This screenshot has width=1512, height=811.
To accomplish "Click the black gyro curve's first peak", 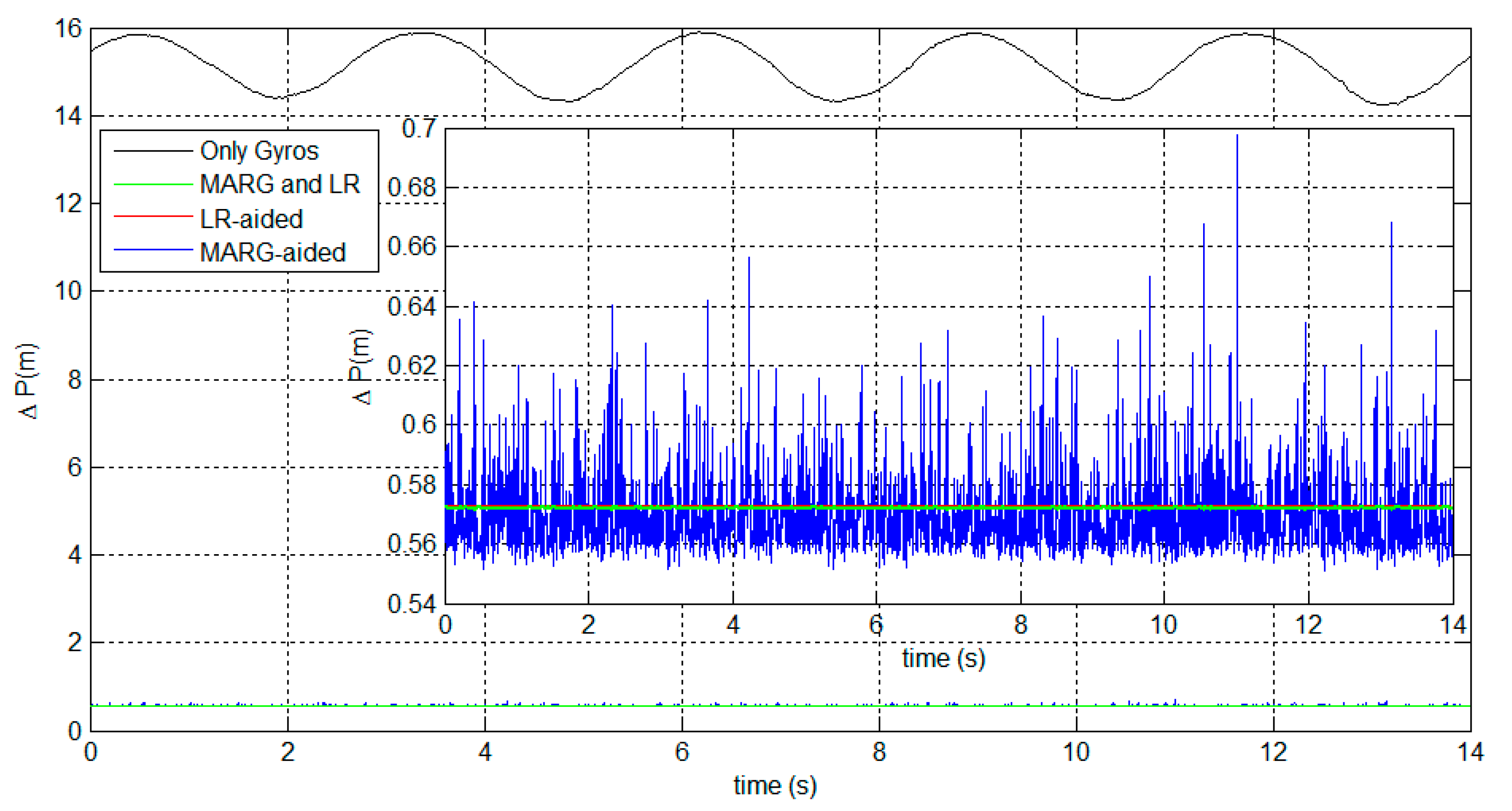I will click(141, 35).
